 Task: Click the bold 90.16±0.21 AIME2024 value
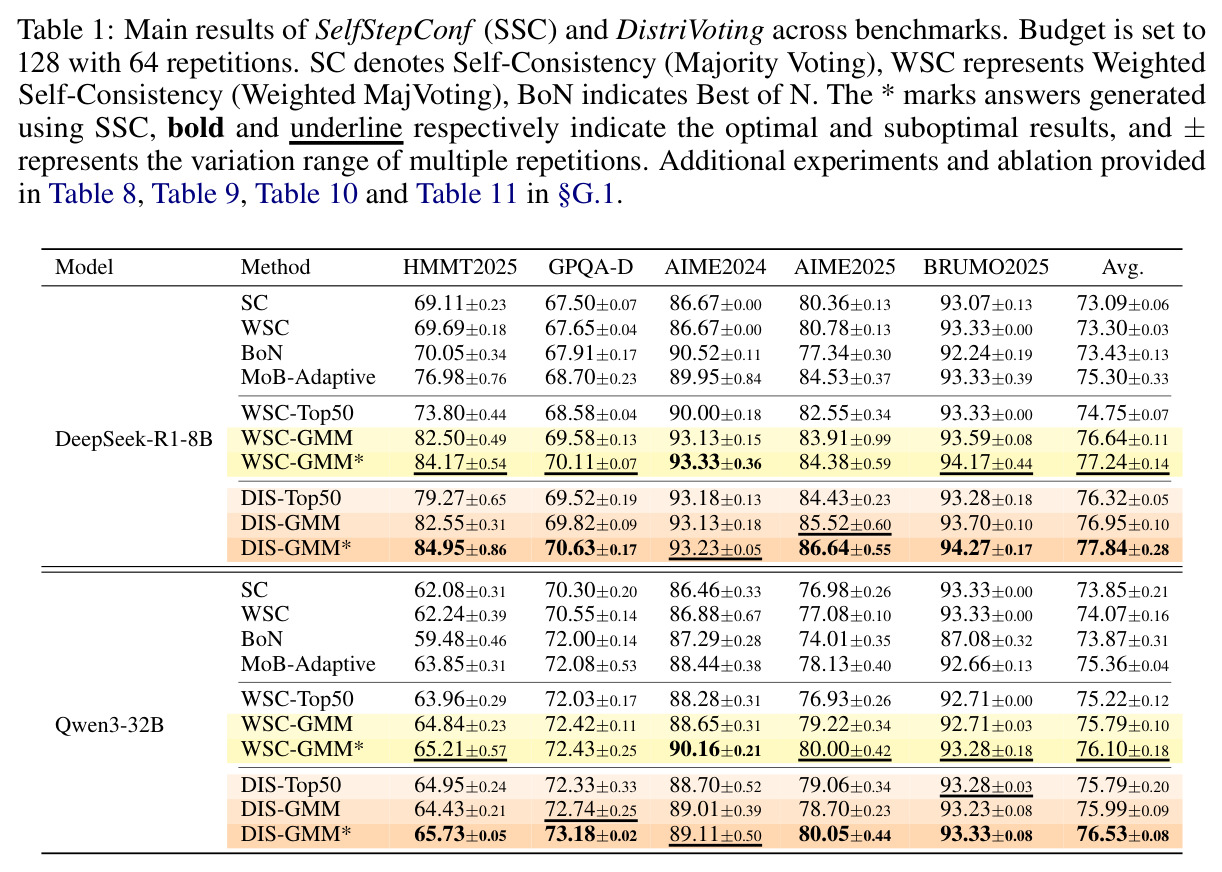click(x=715, y=749)
